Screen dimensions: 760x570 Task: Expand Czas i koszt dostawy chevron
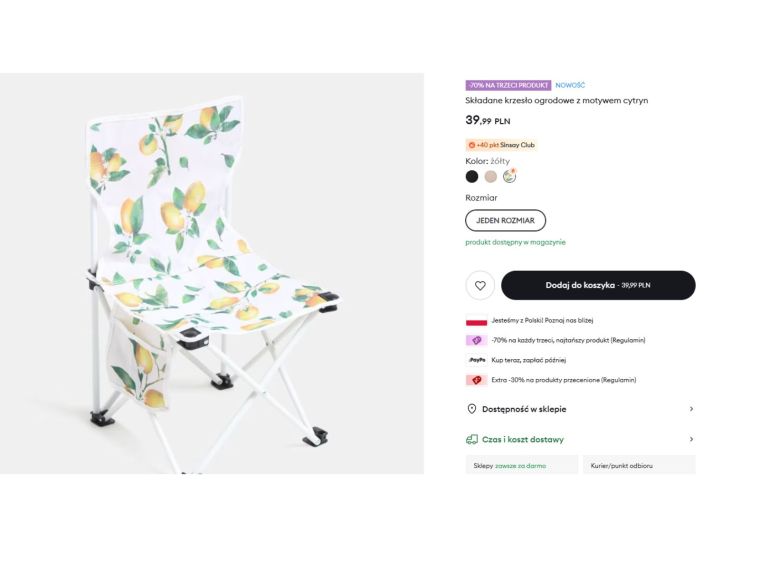[x=691, y=439]
